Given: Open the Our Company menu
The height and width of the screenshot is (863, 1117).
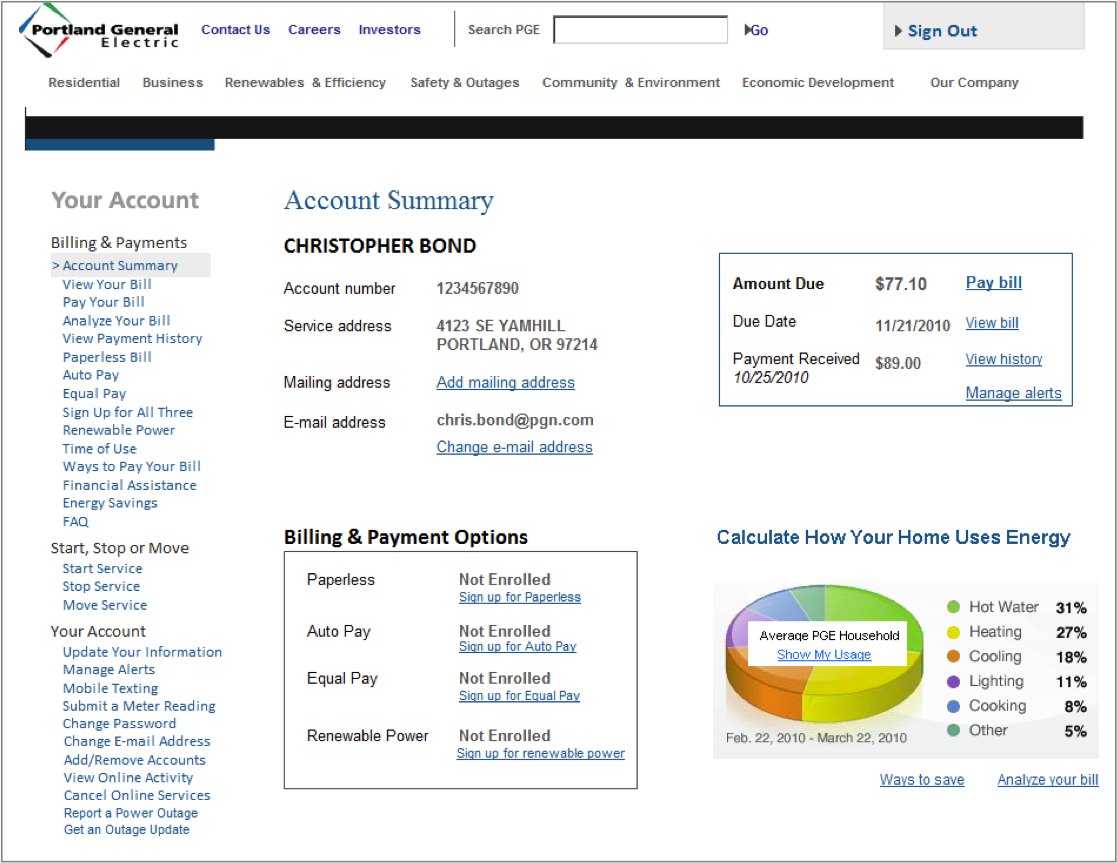Looking at the screenshot, I should [x=974, y=83].
